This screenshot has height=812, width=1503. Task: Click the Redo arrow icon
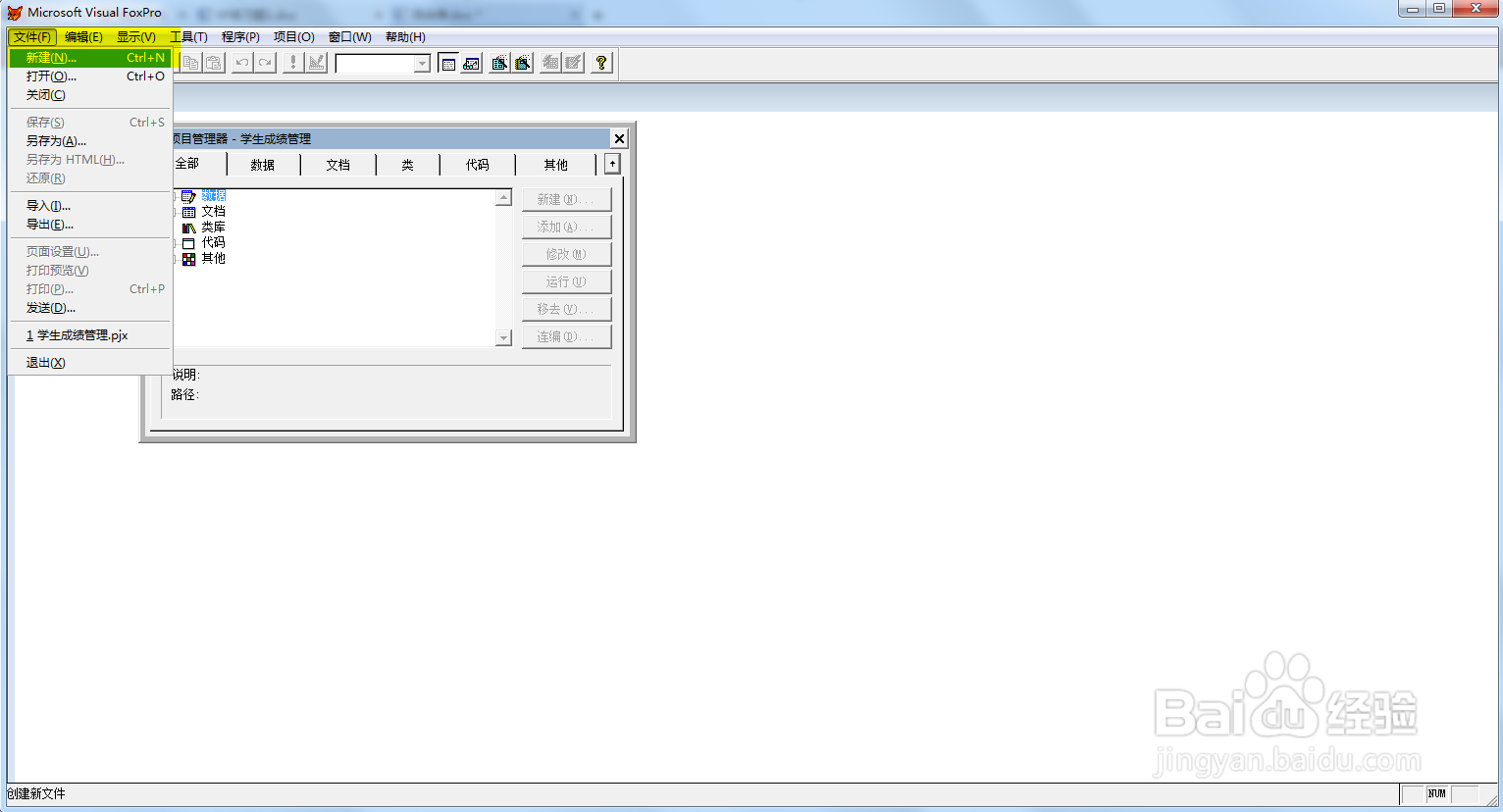pos(265,63)
